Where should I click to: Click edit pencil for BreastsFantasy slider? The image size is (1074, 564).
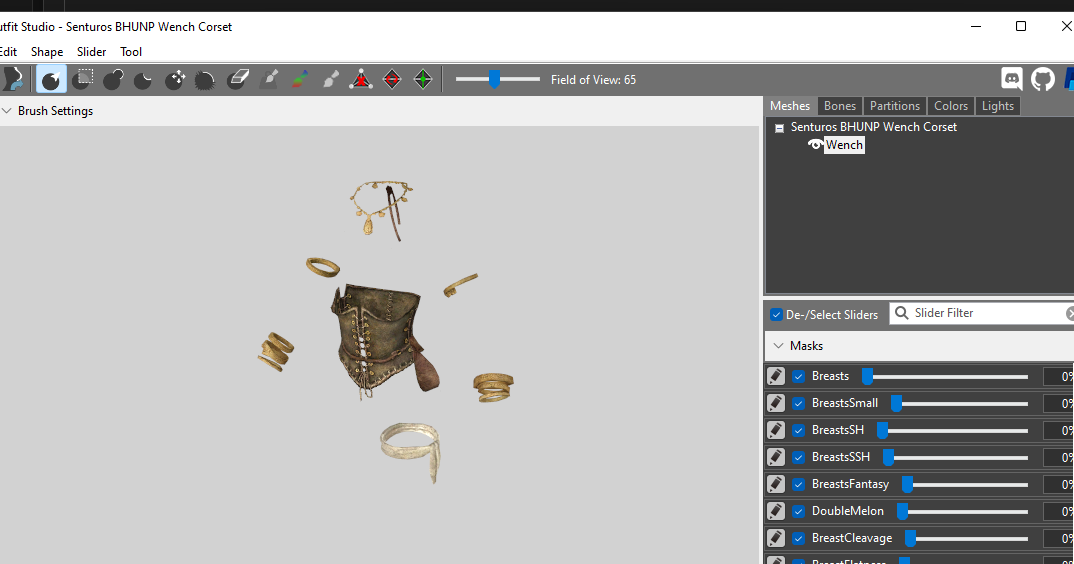(775, 484)
